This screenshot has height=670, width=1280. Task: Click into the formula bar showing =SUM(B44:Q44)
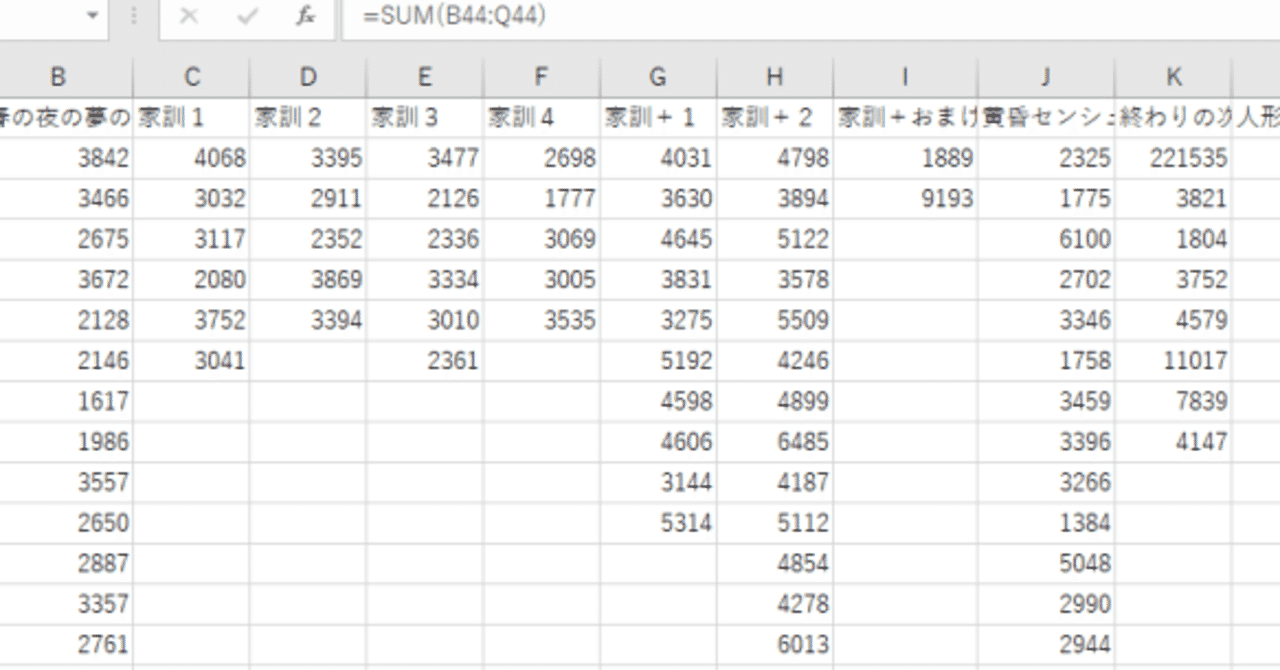click(x=811, y=17)
